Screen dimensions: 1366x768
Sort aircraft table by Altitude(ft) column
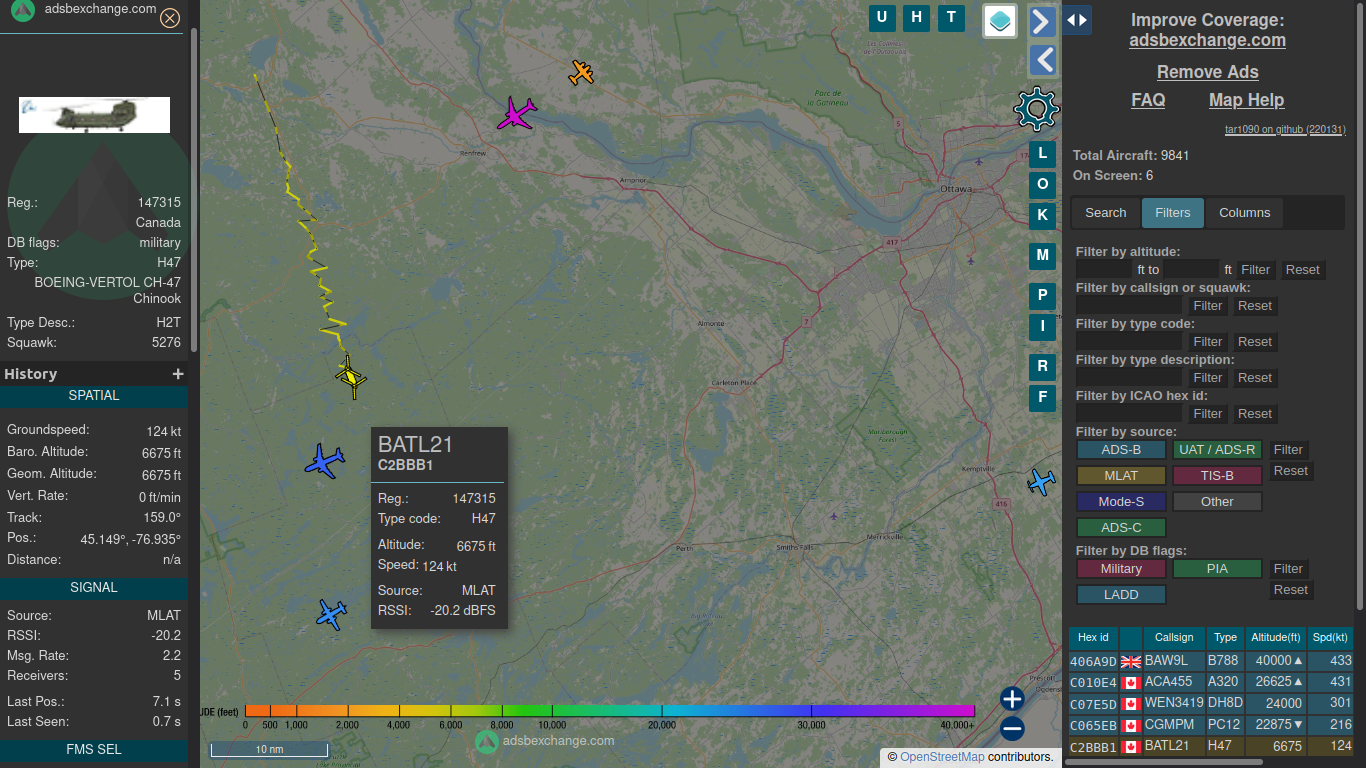(1276, 638)
